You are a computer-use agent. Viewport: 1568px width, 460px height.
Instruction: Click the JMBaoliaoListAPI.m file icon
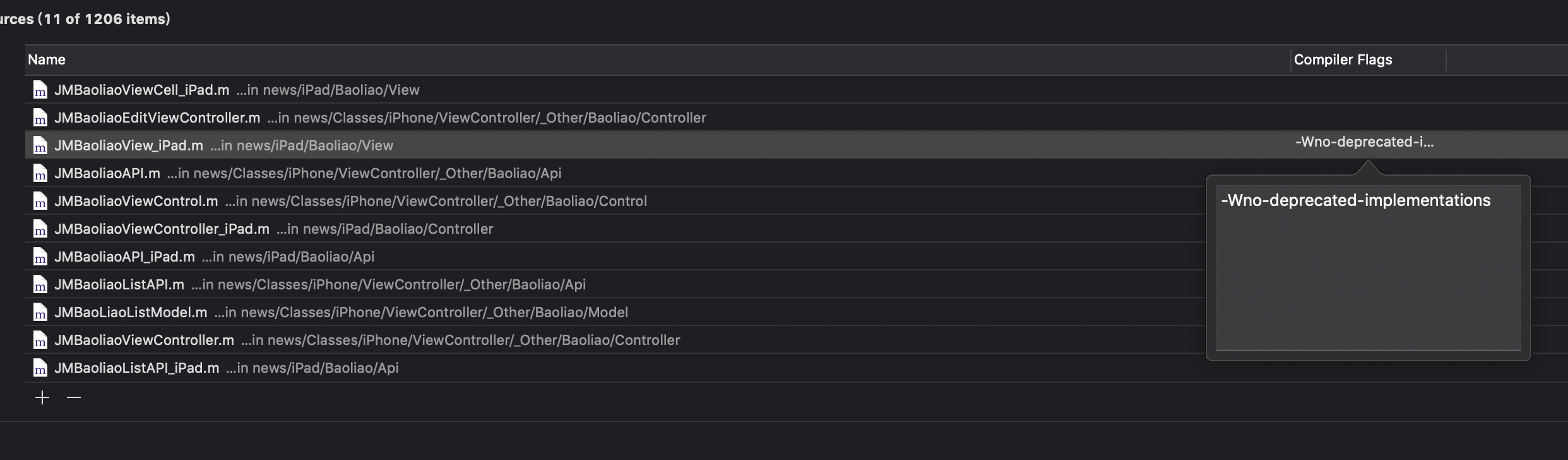[x=40, y=285]
